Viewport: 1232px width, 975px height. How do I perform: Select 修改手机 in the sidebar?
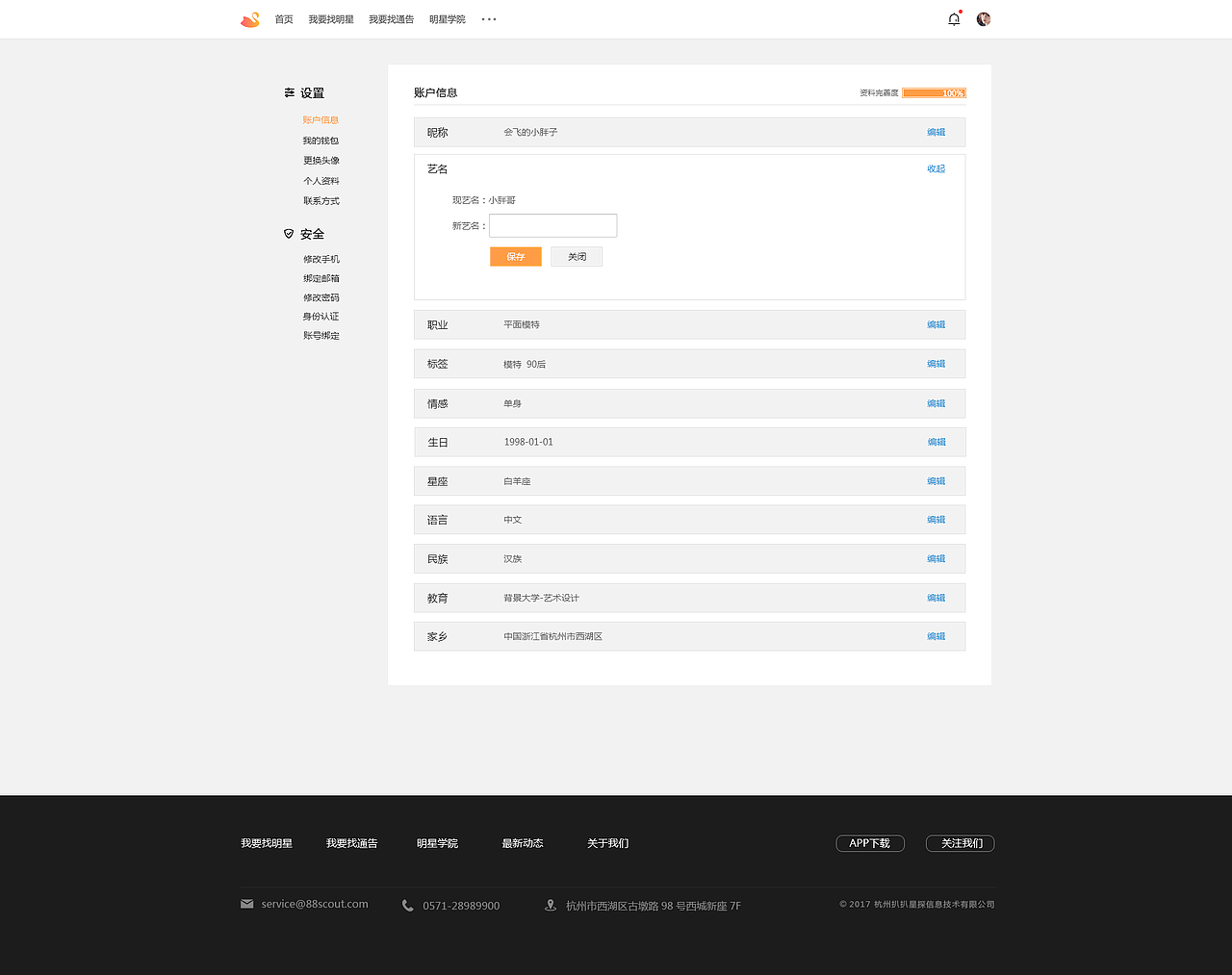click(321, 259)
